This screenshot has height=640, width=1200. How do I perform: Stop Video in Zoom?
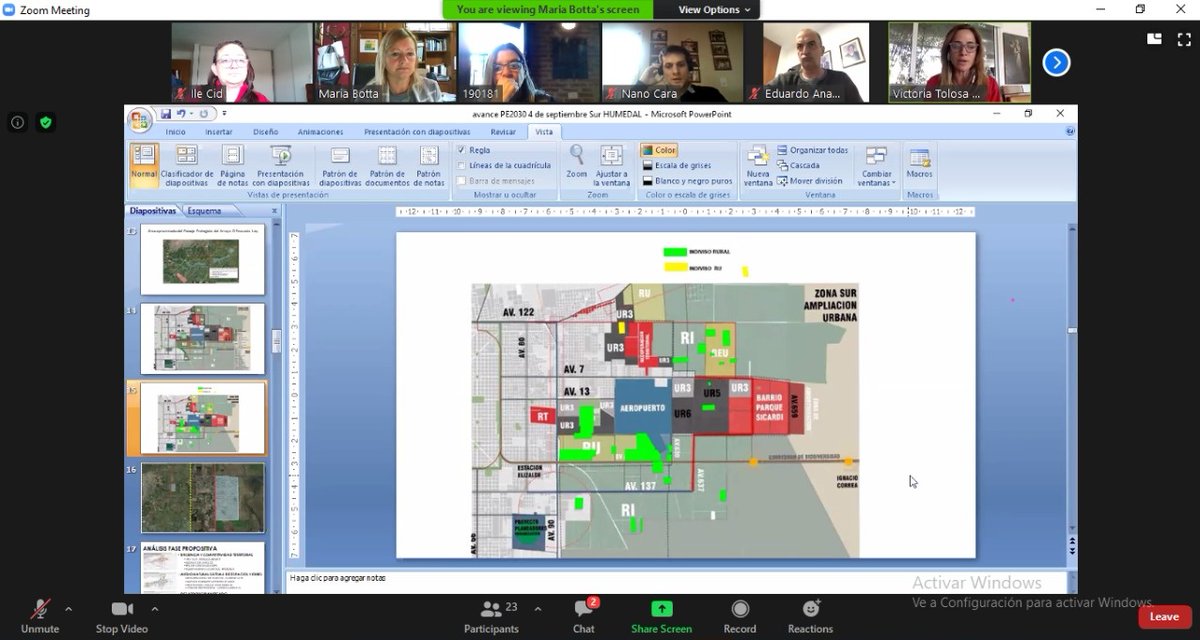click(x=122, y=616)
